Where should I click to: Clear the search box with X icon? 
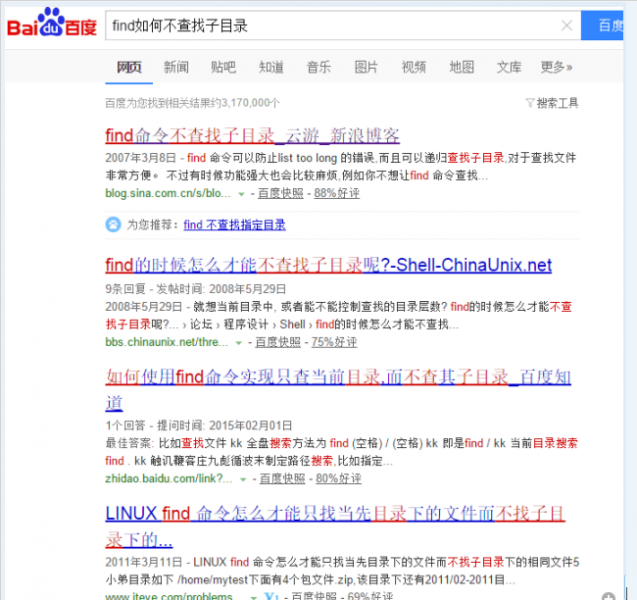pyautogui.click(x=567, y=26)
